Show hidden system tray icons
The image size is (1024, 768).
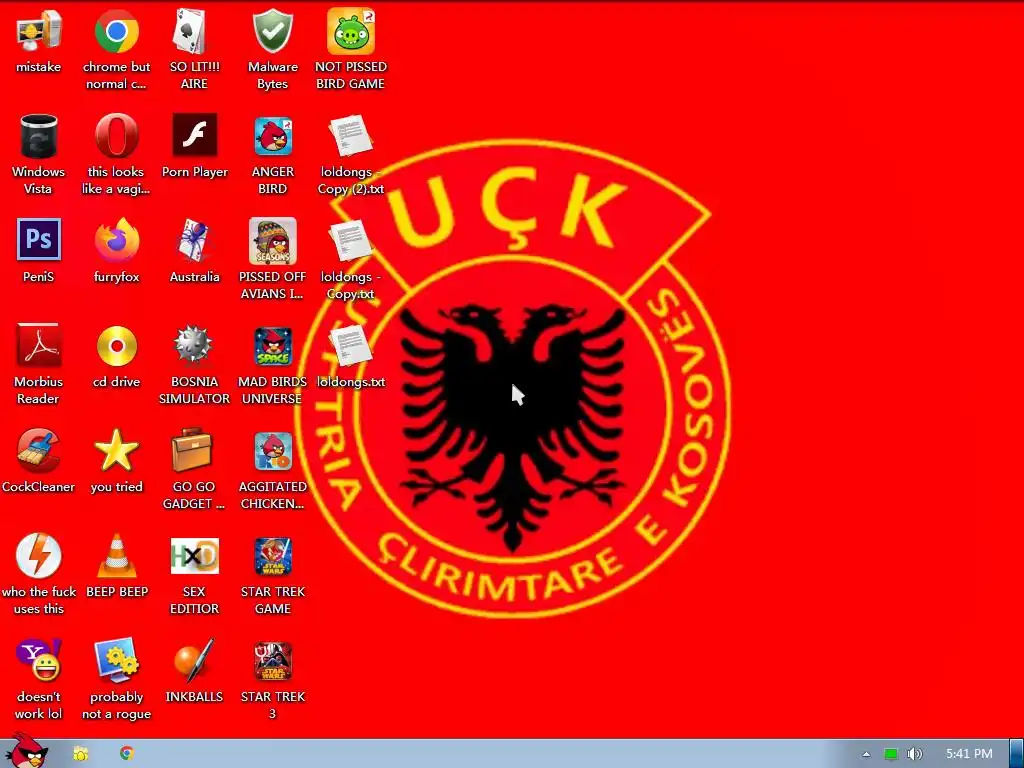click(866, 754)
